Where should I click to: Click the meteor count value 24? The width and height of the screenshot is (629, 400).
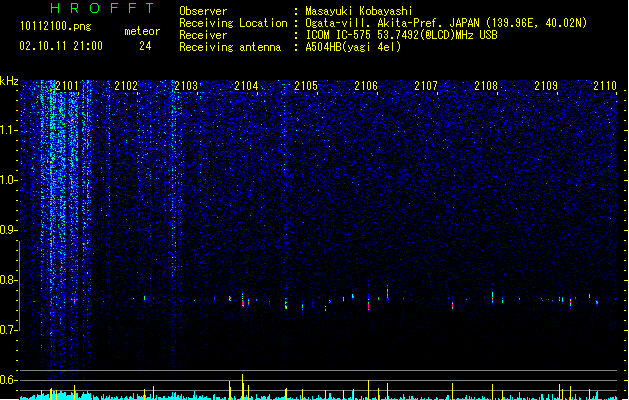coord(145,46)
